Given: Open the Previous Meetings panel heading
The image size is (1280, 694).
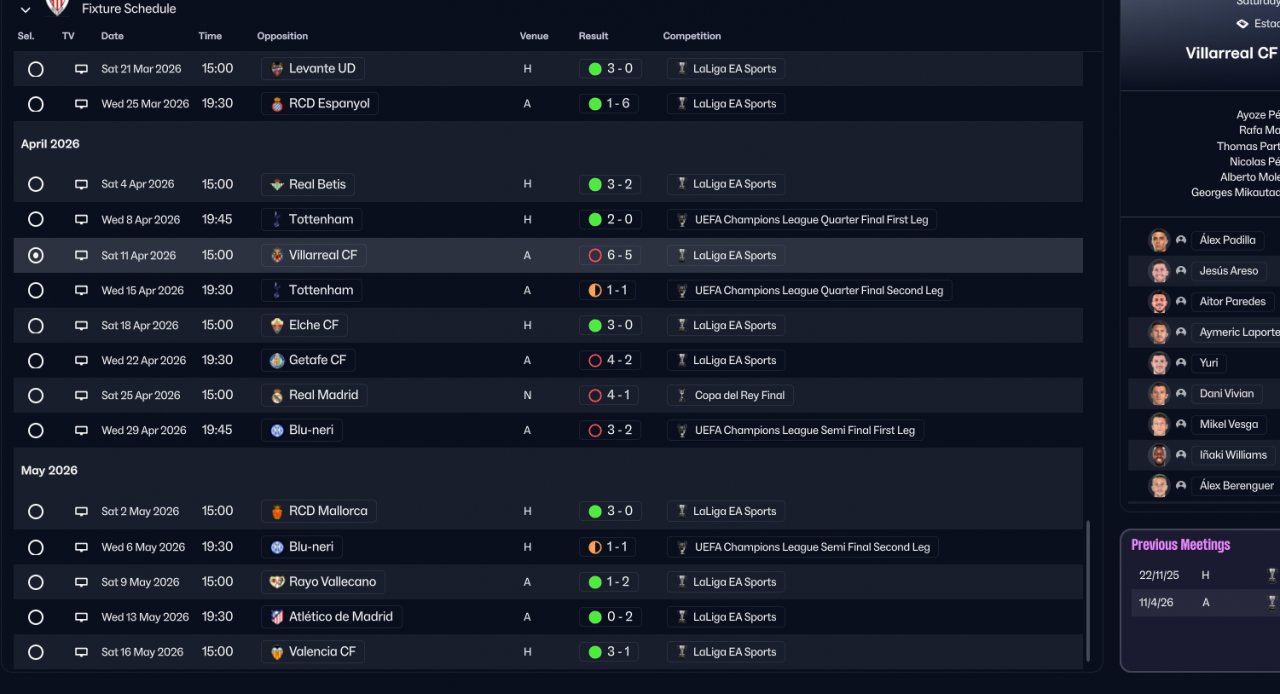Looking at the screenshot, I should (x=1180, y=545).
